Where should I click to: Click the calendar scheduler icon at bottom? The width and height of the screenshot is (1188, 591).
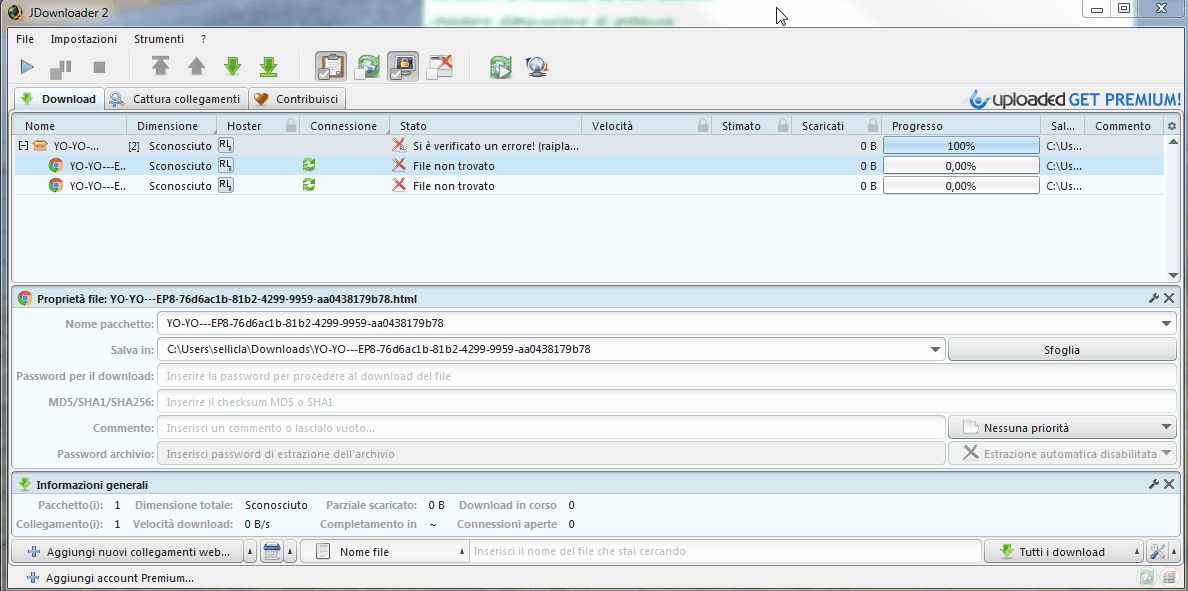[272, 552]
